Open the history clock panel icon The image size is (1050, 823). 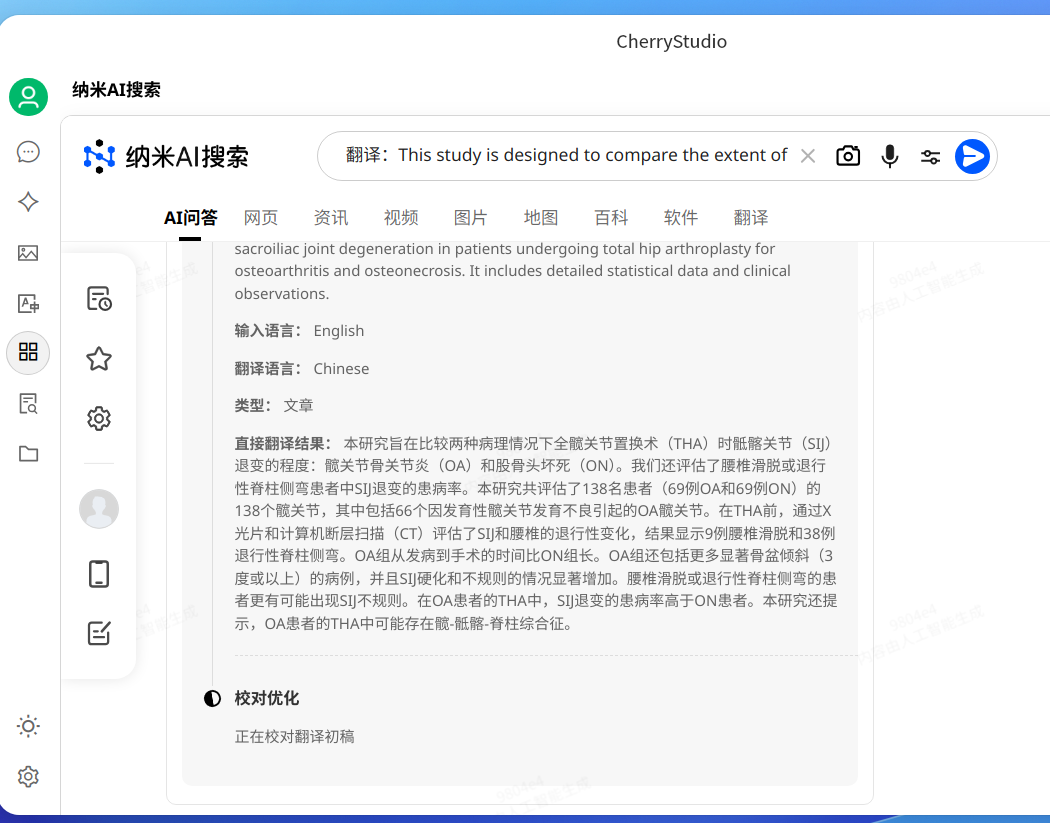(x=99, y=299)
